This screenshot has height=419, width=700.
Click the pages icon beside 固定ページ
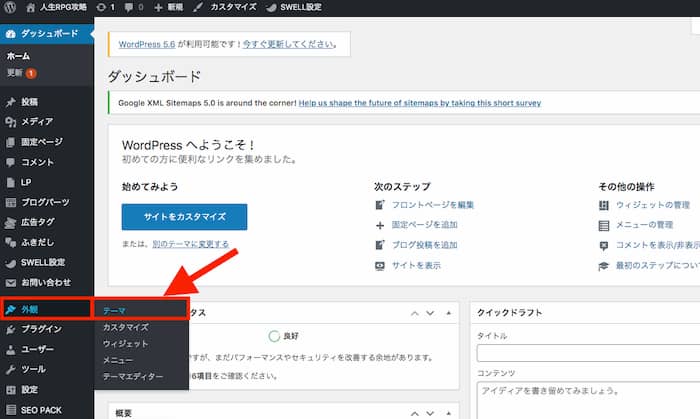point(11,142)
